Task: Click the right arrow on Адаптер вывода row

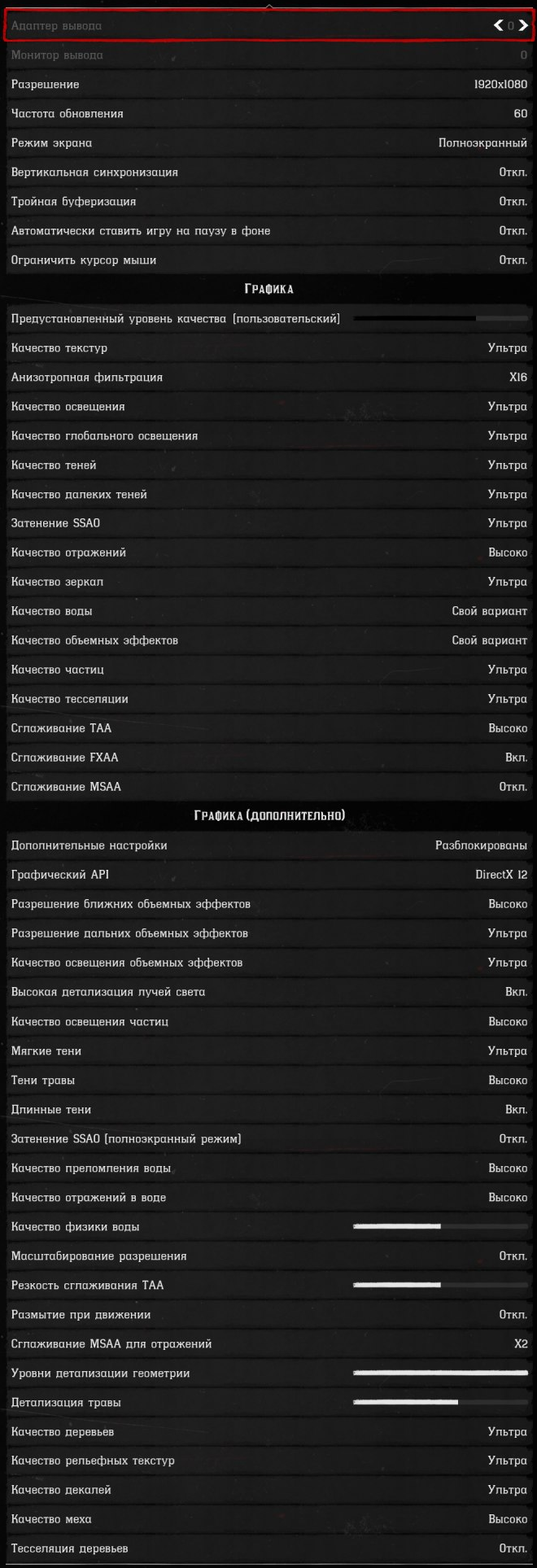Action: click(523, 26)
